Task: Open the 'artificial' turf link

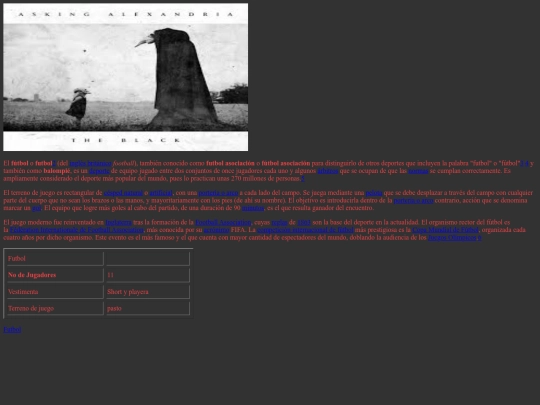Action: (x=161, y=193)
